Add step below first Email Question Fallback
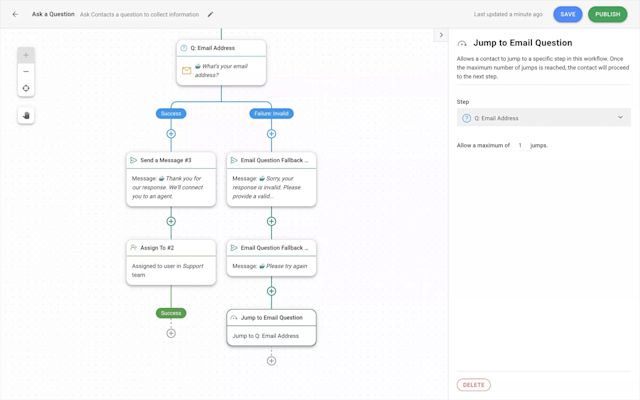The width and height of the screenshot is (640, 400). (x=271, y=221)
